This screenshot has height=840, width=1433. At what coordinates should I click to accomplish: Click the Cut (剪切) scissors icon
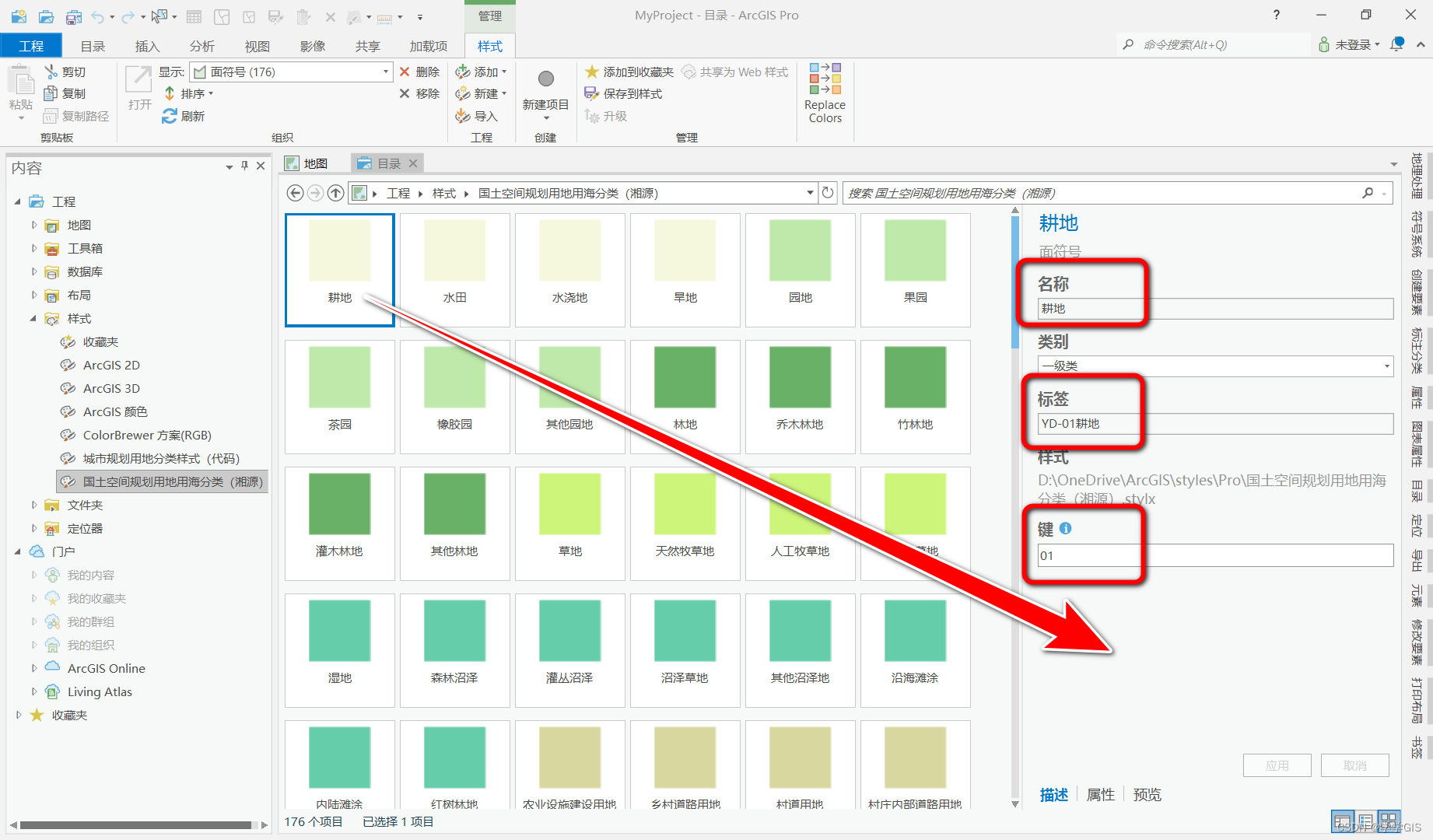click(51, 72)
